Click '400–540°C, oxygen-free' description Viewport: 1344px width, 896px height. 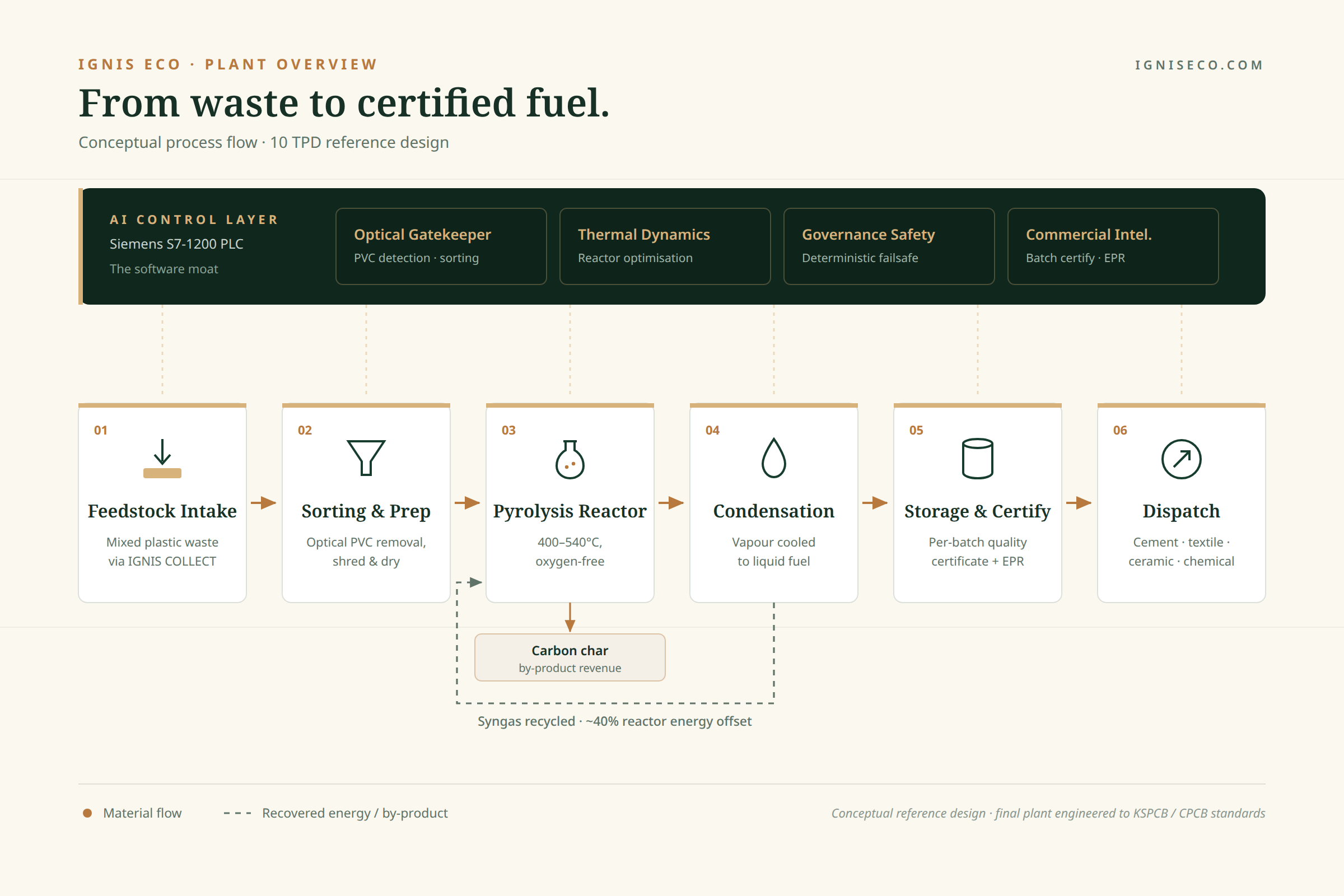(x=570, y=552)
